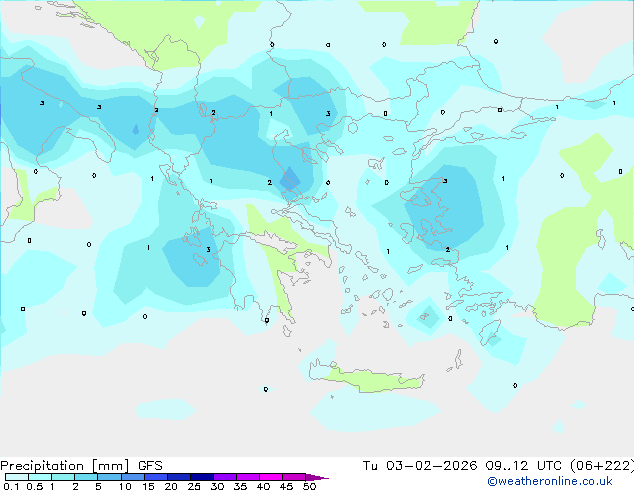Click the legend scale label '10'

tap(125, 486)
